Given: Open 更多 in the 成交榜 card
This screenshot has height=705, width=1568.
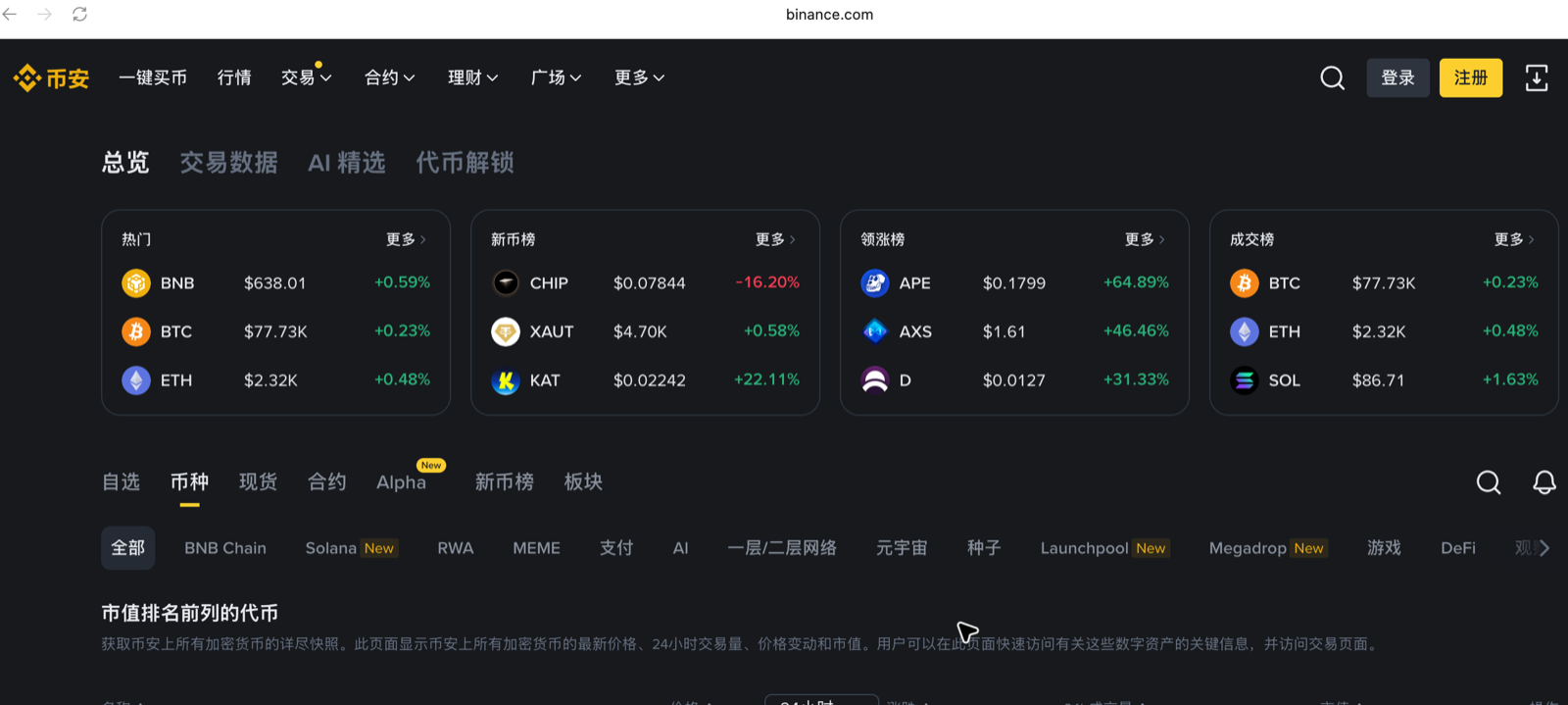Looking at the screenshot, I should (x=1514, y=239).
